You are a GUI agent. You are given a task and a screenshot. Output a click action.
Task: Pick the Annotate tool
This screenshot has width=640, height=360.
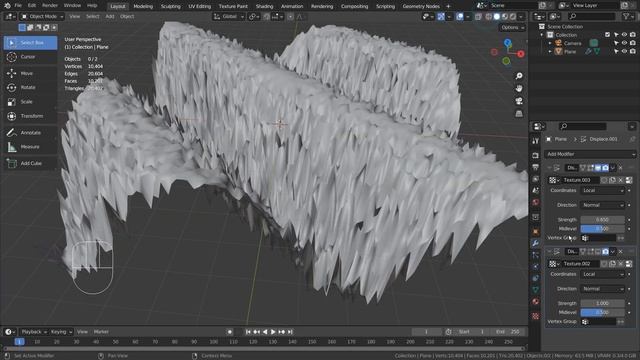(30, 133)
